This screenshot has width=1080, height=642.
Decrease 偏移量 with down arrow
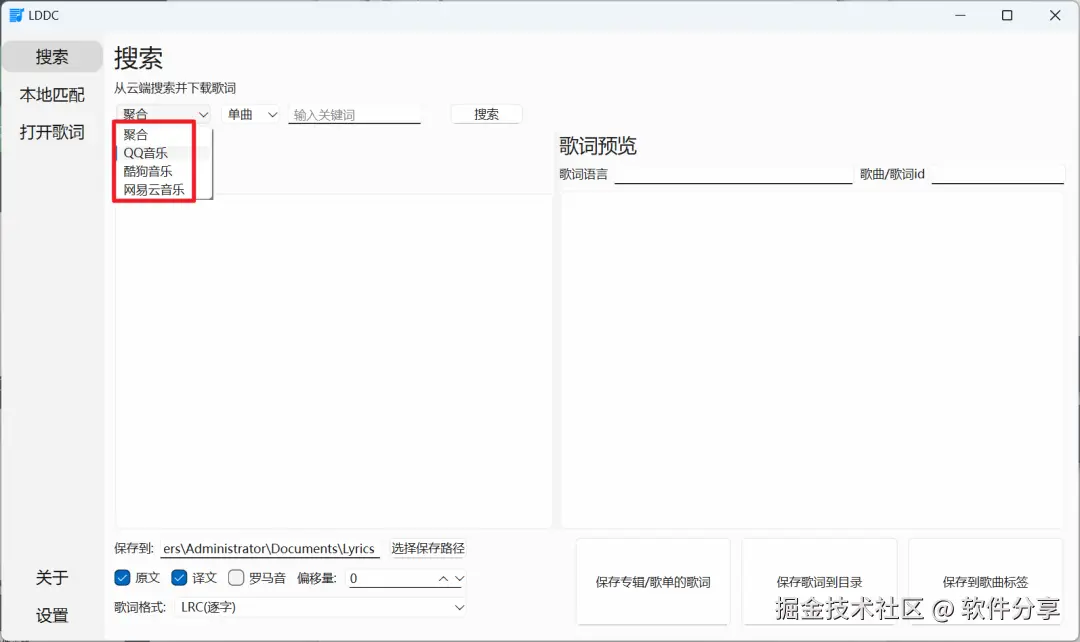pyautogui.click(x=459, y=579)
